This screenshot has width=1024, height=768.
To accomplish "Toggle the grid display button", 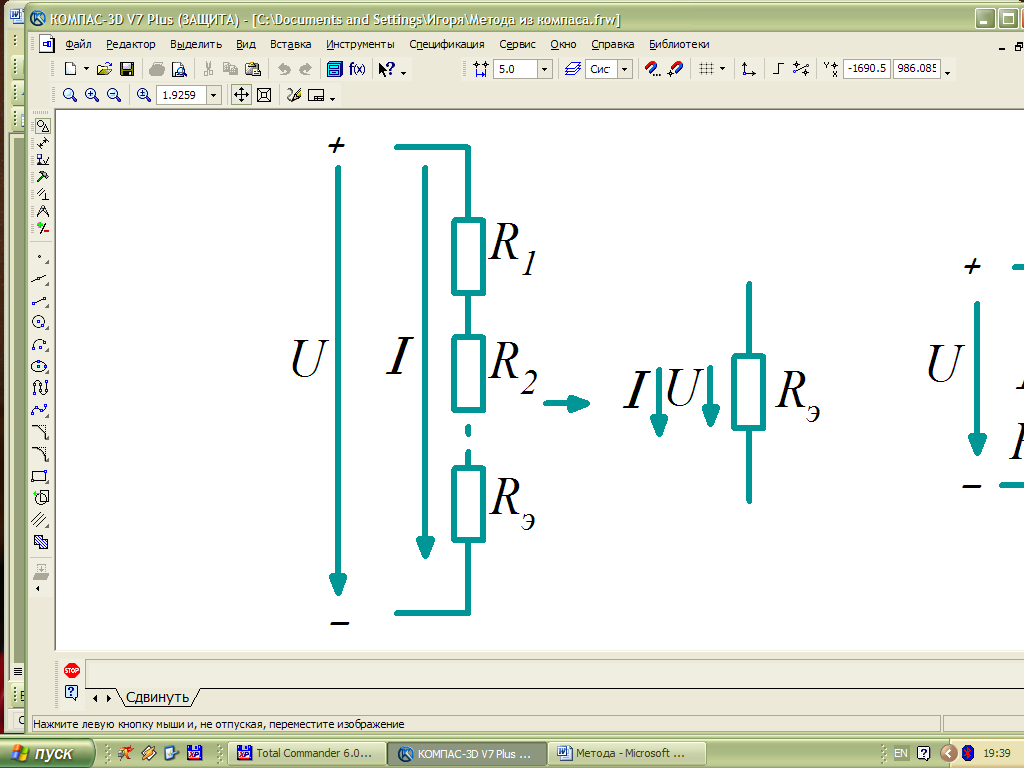I will (706, 69).
